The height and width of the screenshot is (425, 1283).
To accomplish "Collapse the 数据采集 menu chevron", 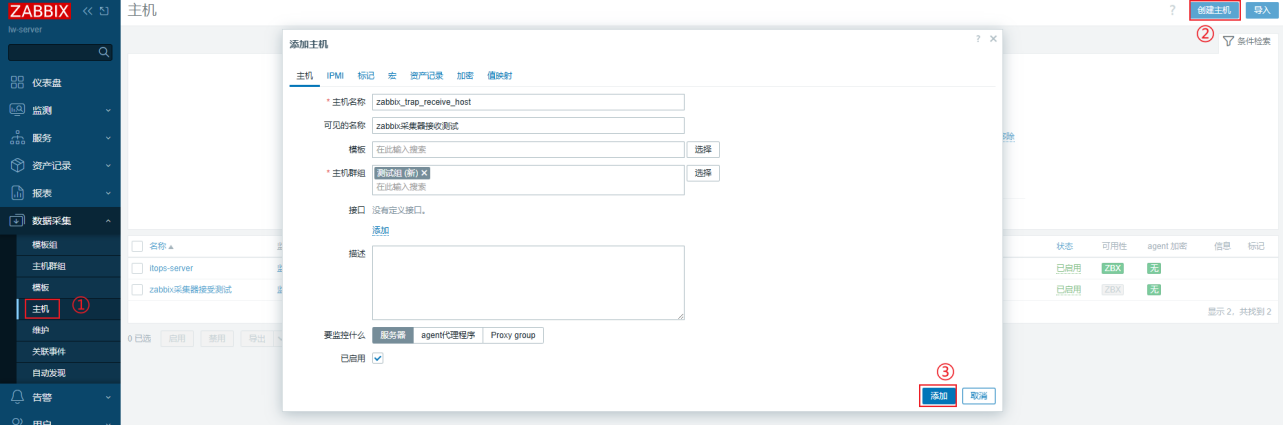I will coord(108,221).
